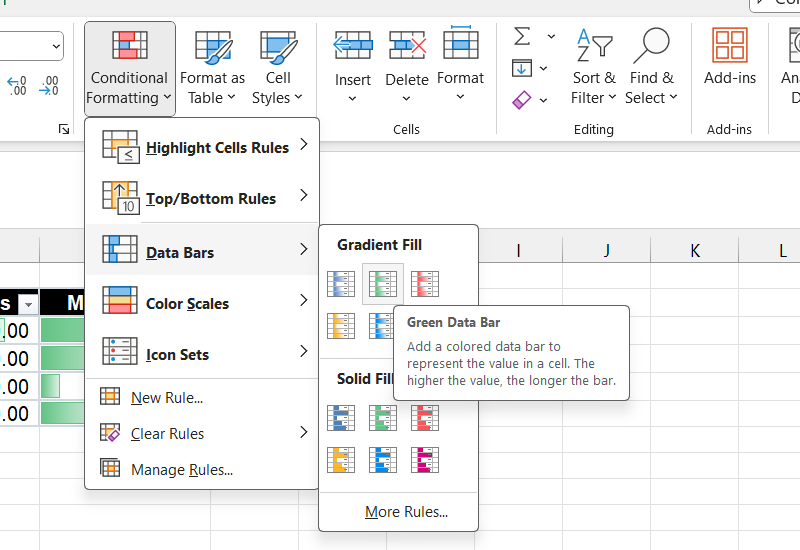This screenshot has height=550, width=800.
Task: Select column K header
Action: 695,250
